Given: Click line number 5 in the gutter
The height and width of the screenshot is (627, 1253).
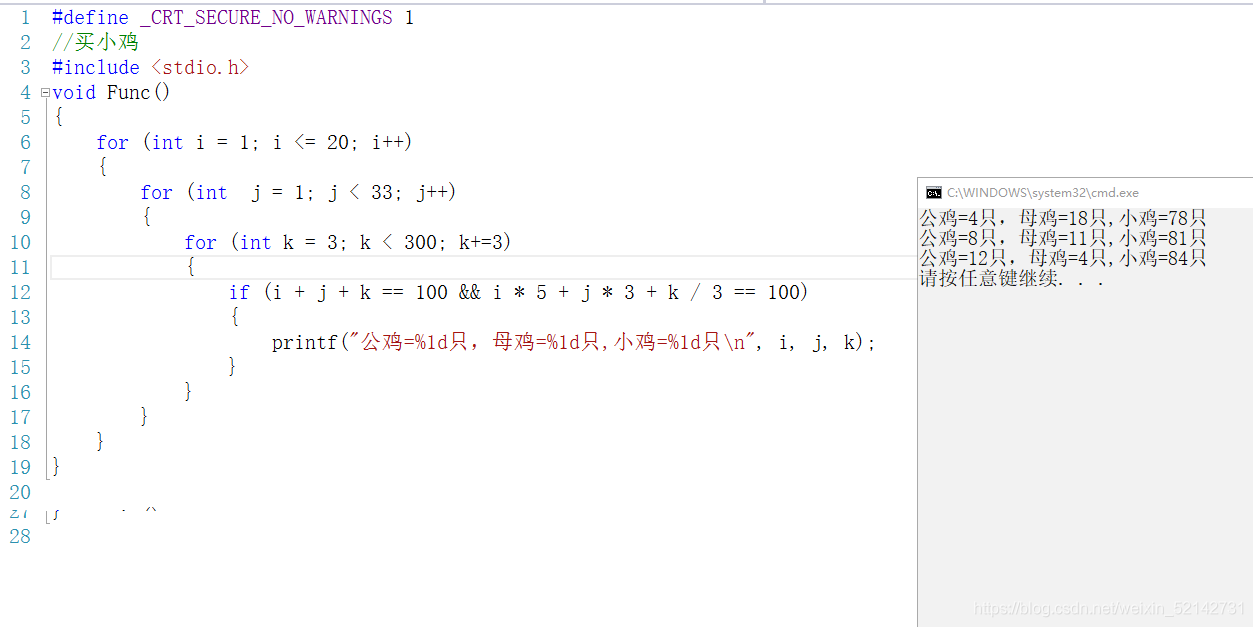Looking at the screenshot, I should tap(25, 118).
